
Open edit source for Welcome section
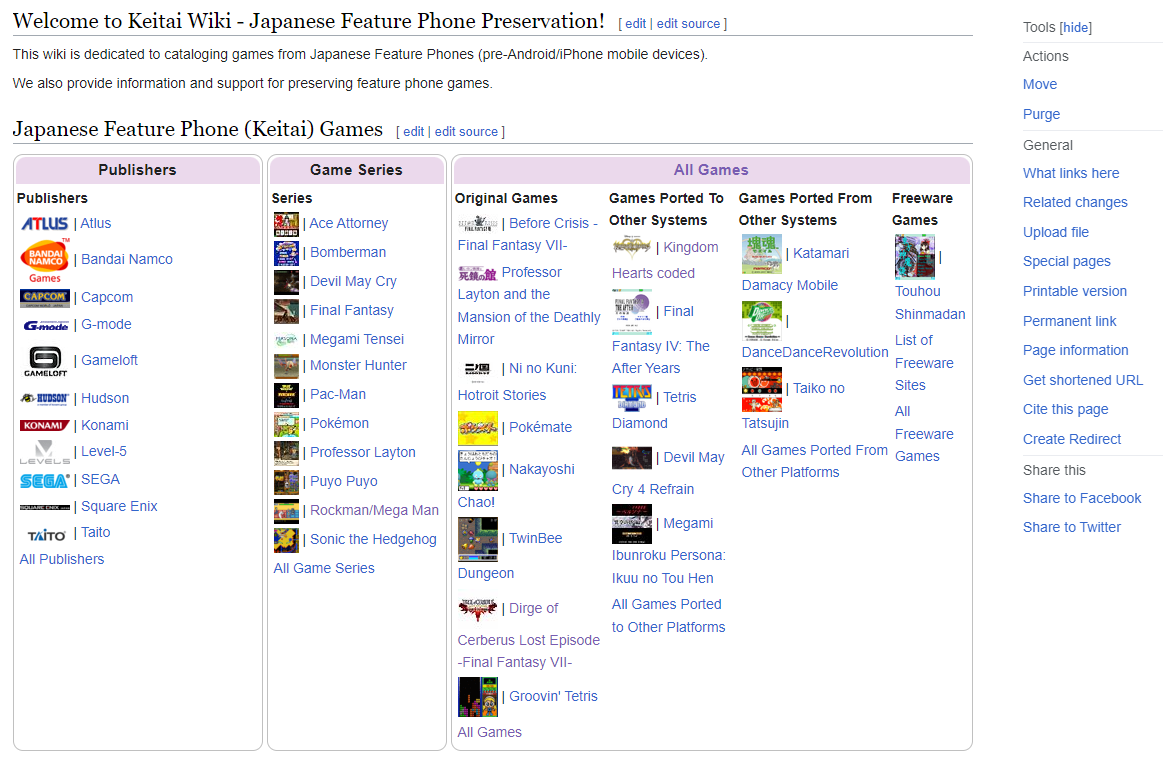point(688,24)
